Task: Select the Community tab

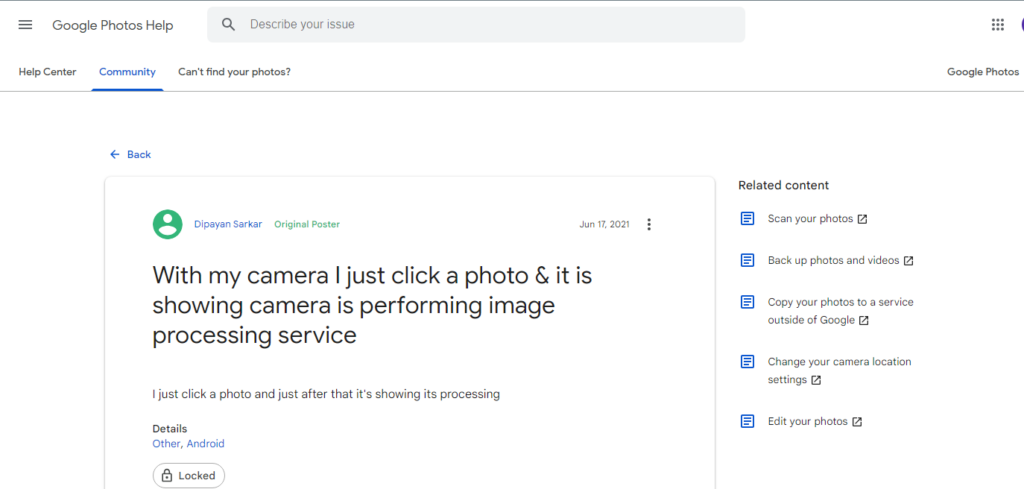Action: click(127, 72)
